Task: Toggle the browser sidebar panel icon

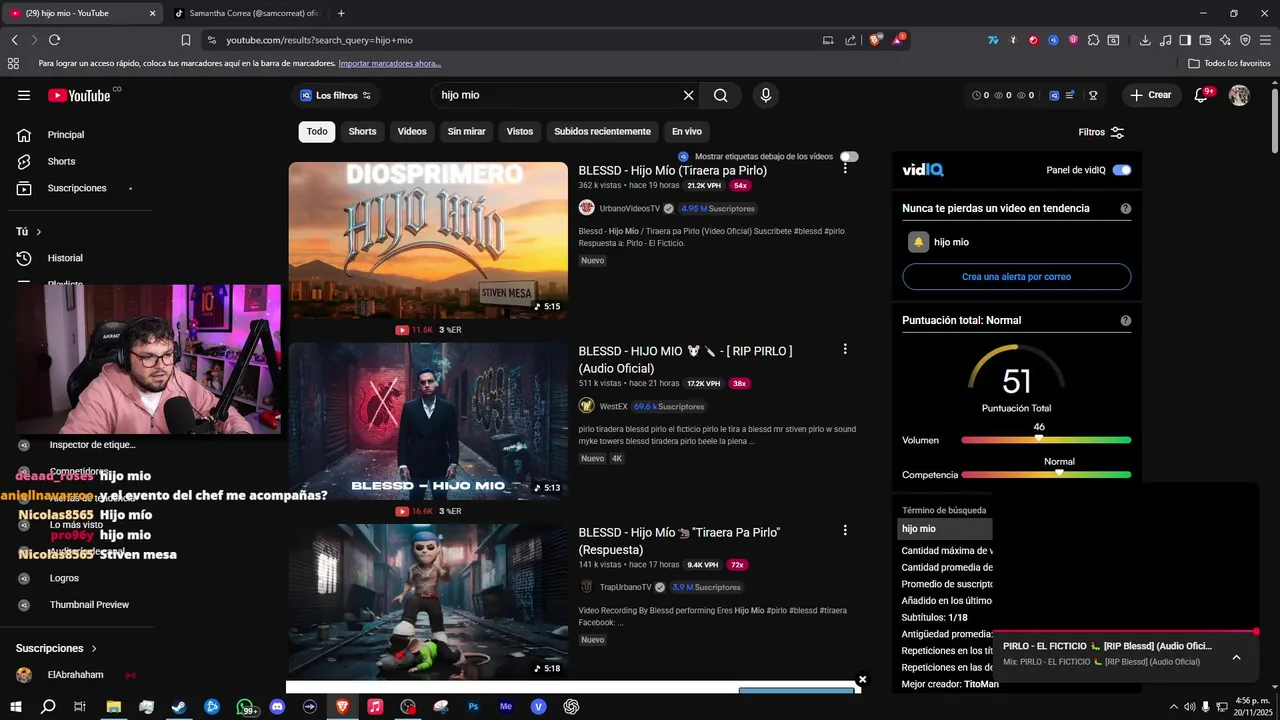Action: pyautogui.click(x=1185, y=40)
